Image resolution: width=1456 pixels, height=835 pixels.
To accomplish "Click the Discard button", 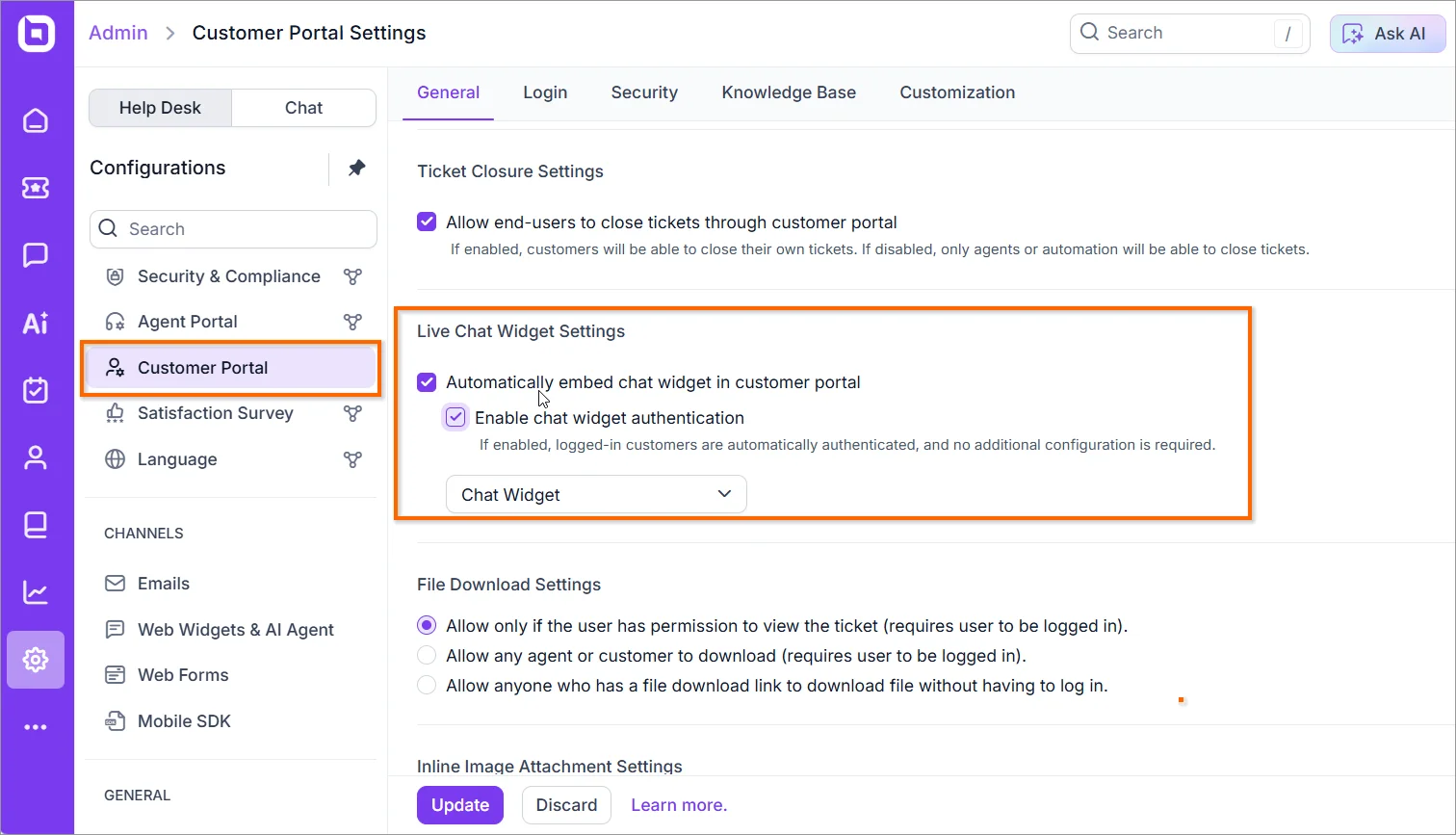I will coord(566,805).
